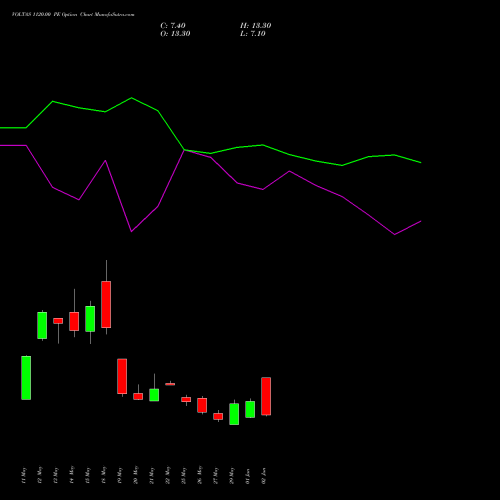Click the 11 May date label

[x=24, y=475]
